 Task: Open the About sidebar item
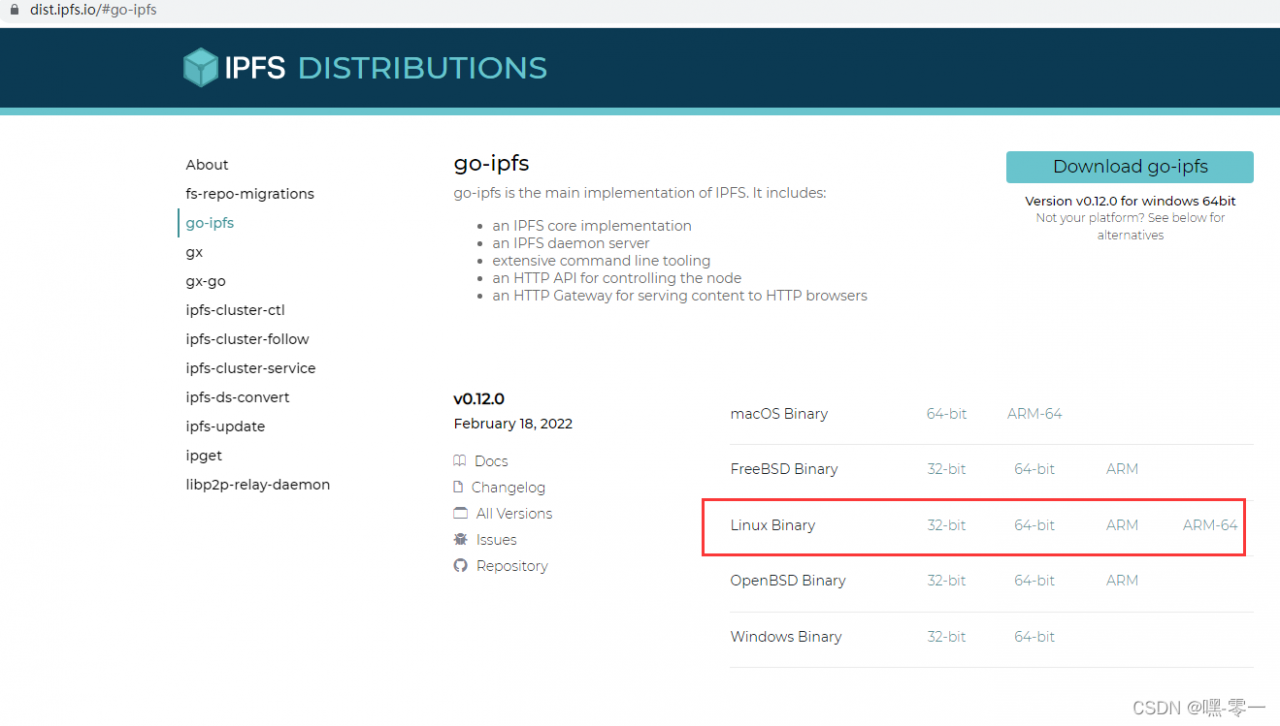coord(207,165)
